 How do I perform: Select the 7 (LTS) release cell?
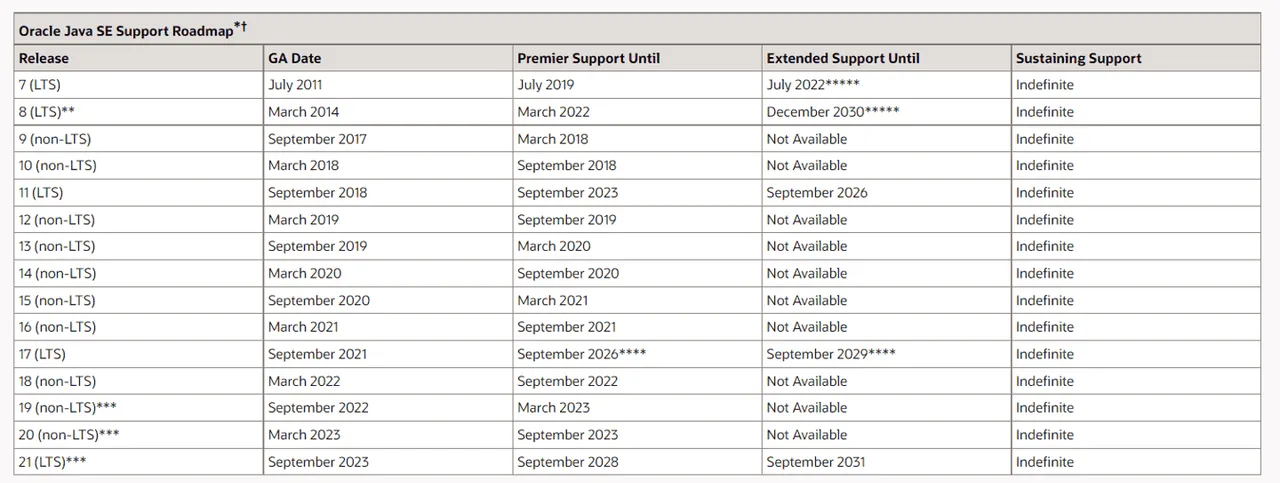pyautogui.click(x=40, y=85)
